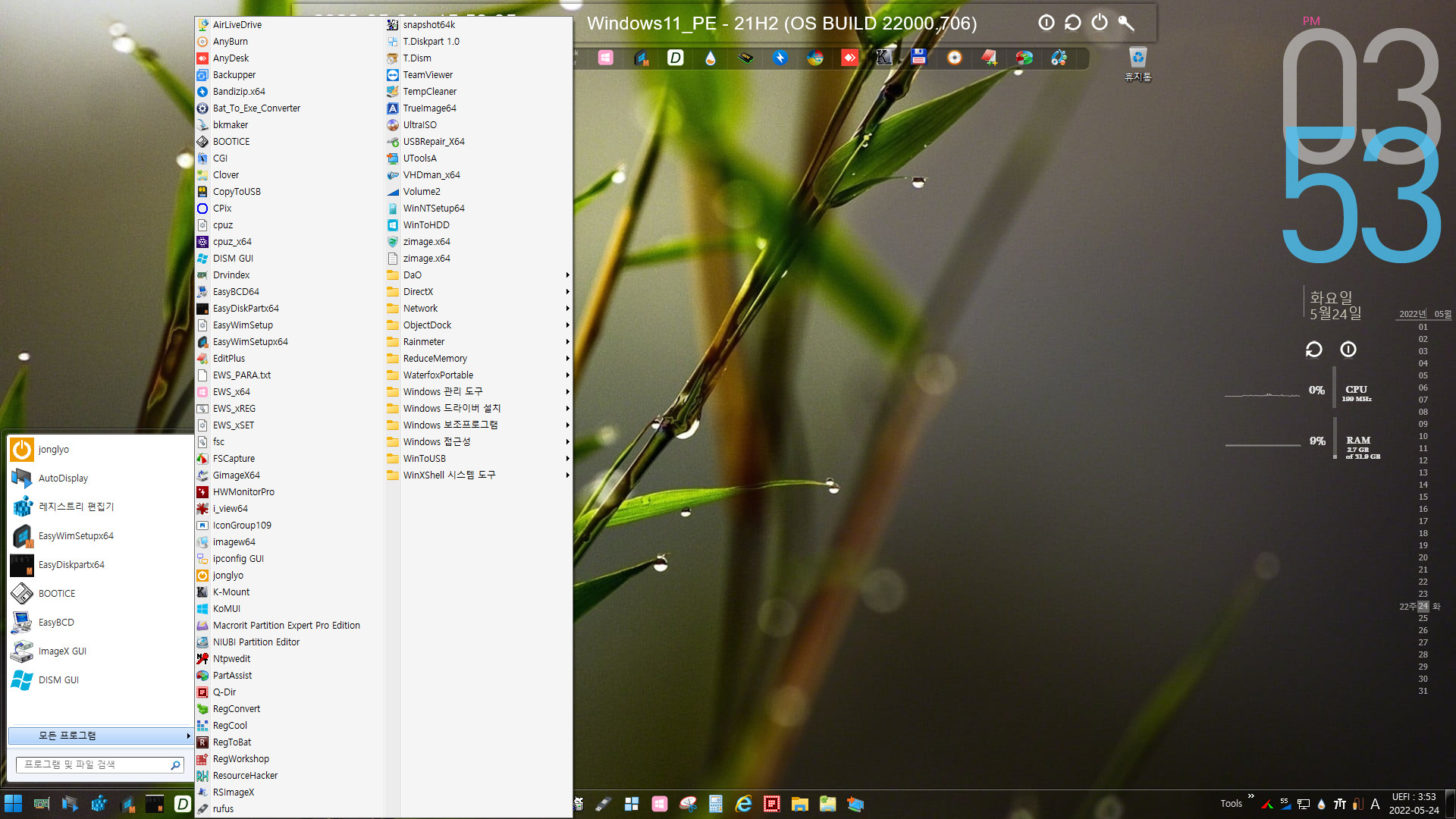This screenshot has height=819, width=1456.
Task: Open the AirLiveDrive program entry
Action: pyautogui.click(x=289, y=25)
